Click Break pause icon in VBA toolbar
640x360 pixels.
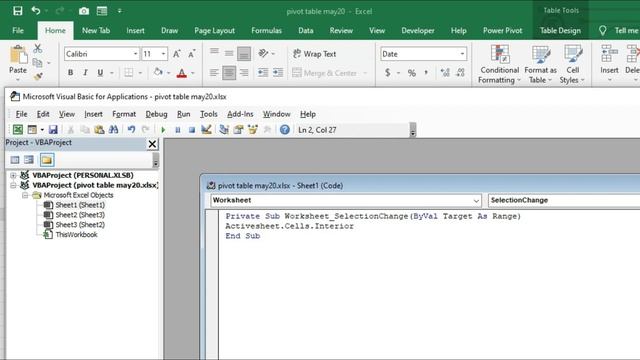click(178, 130)
